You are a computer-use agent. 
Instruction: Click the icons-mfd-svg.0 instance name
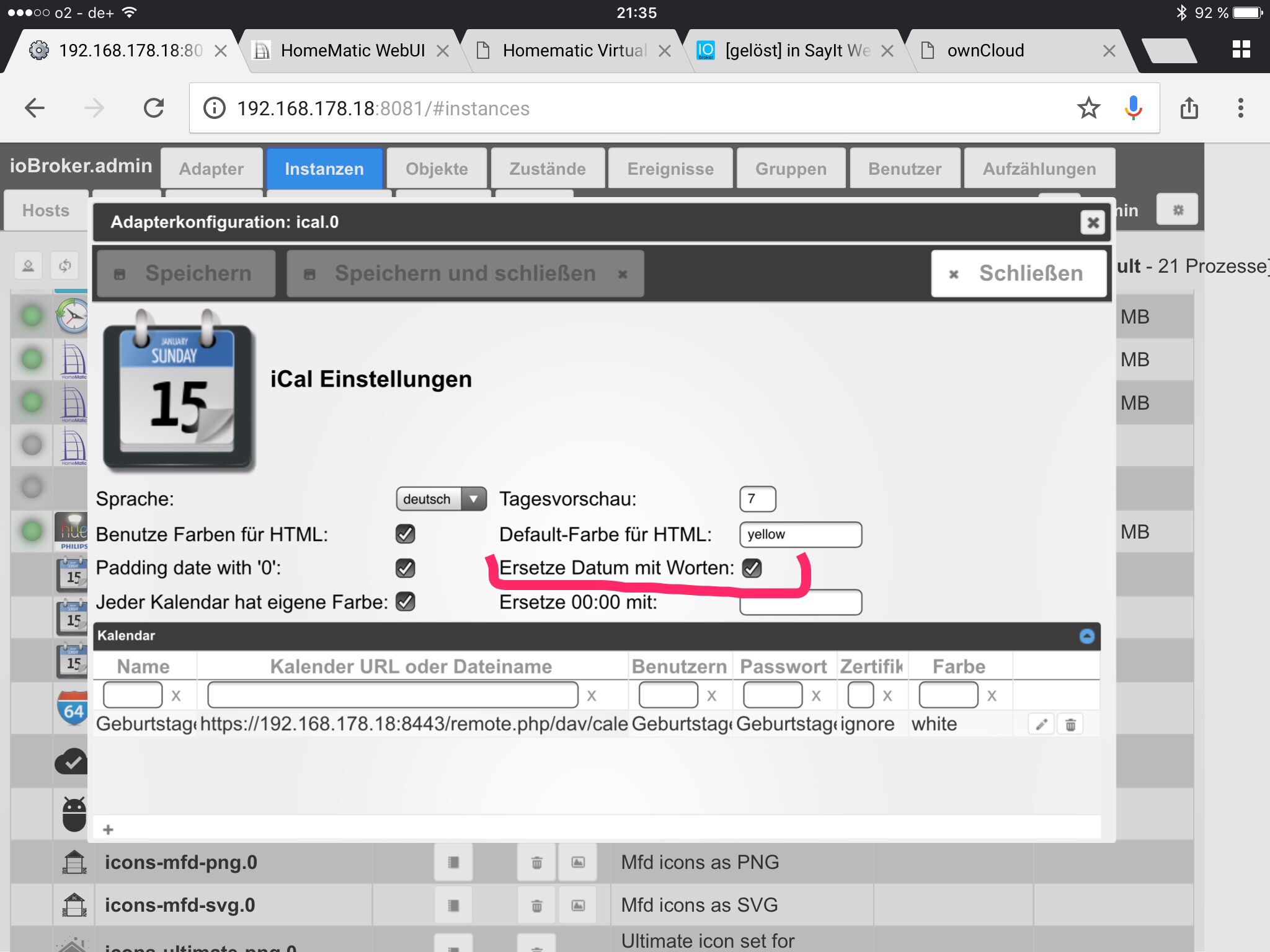click(x=180, y=906)
